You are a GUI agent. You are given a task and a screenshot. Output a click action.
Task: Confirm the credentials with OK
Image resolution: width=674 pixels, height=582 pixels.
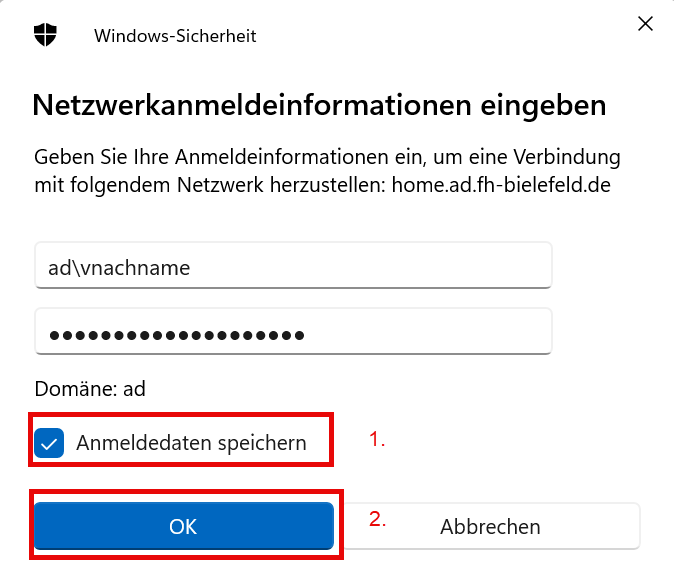[x=183, y=526]
